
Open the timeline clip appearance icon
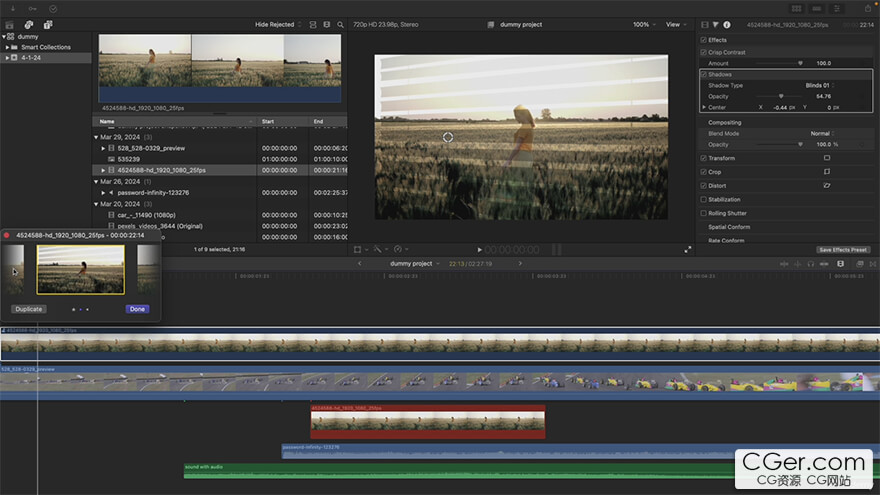click(x=840, y=264)
